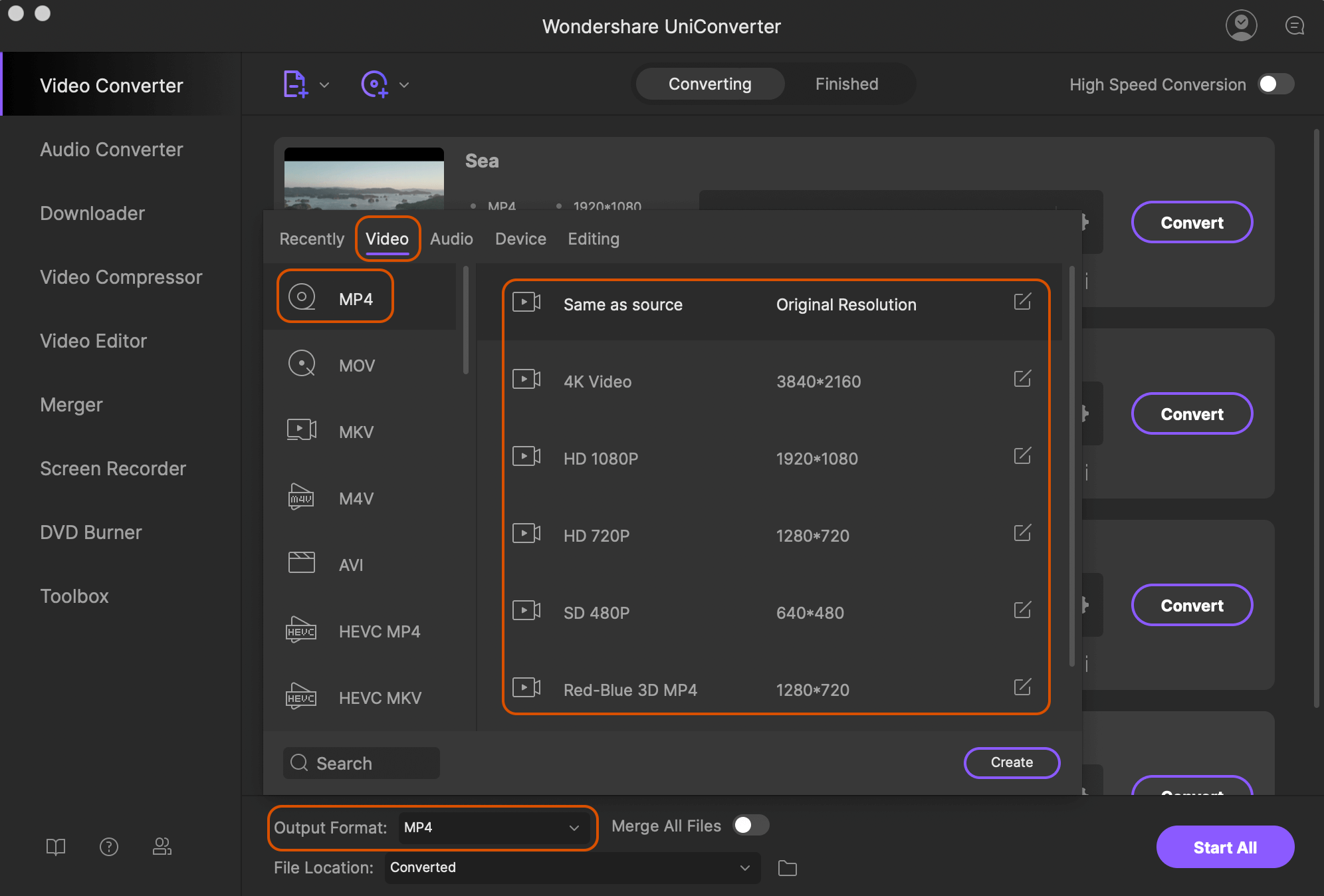
Task: Click the Convert button for Sea
Action: (x=1191, y=222)
